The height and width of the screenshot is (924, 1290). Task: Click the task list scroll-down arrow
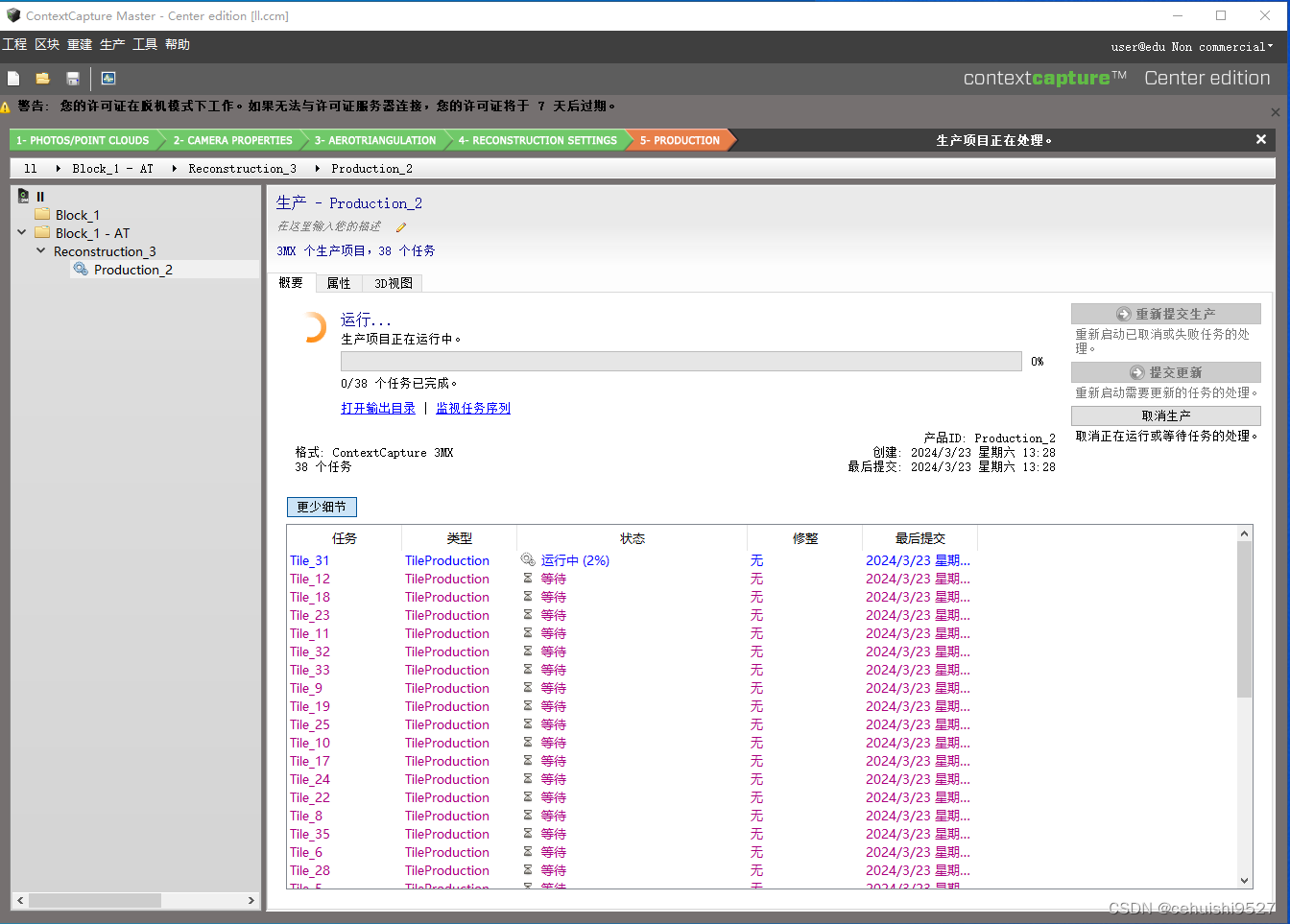pyautogui.click(x=1244, y=881)
